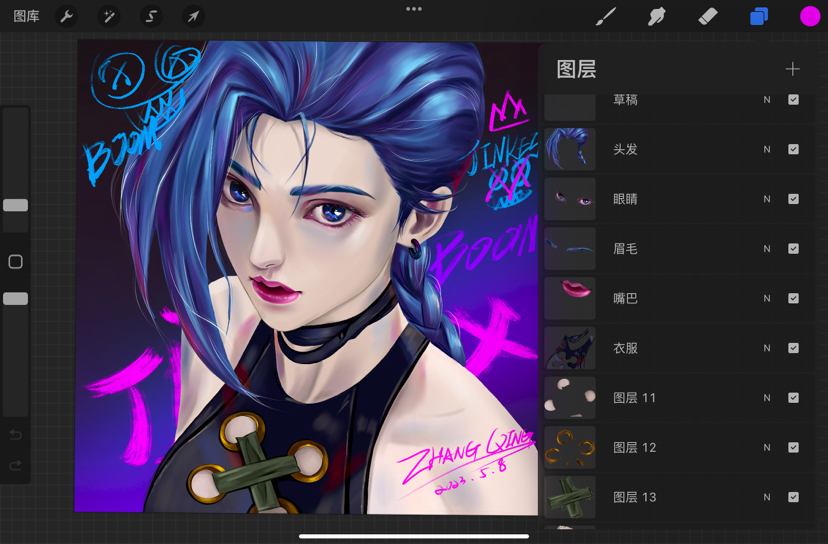Adjust the brush size slider handle
This screenshot has width=828, height=544.
pyautogui.click(x=15, y=205)
